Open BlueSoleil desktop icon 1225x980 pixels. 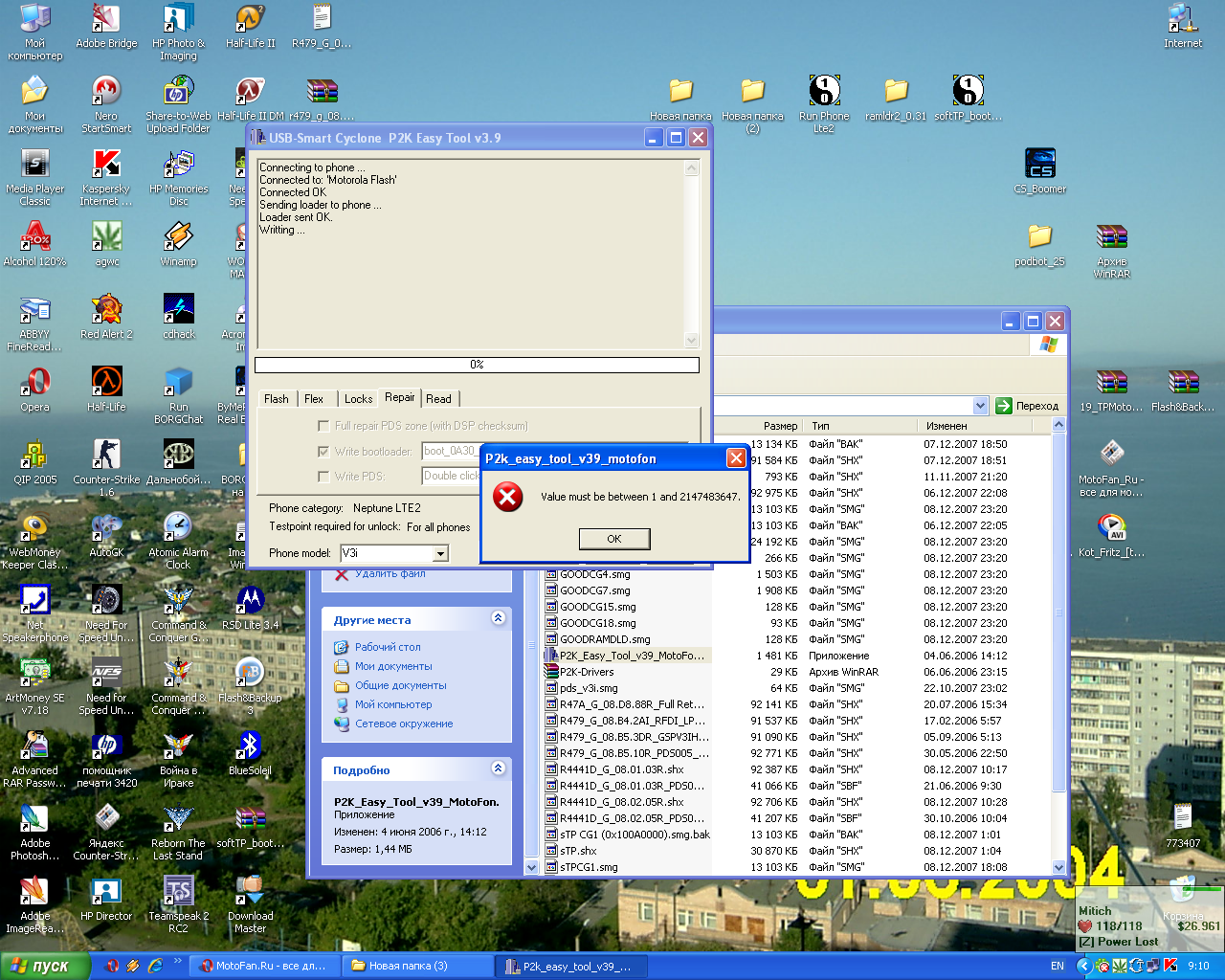[250, 753]
